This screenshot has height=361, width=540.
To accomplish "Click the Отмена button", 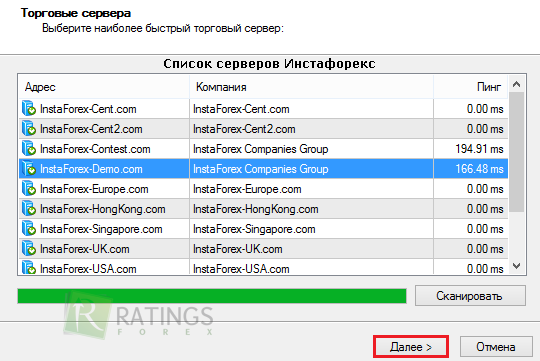I will [x=496, y=347].
